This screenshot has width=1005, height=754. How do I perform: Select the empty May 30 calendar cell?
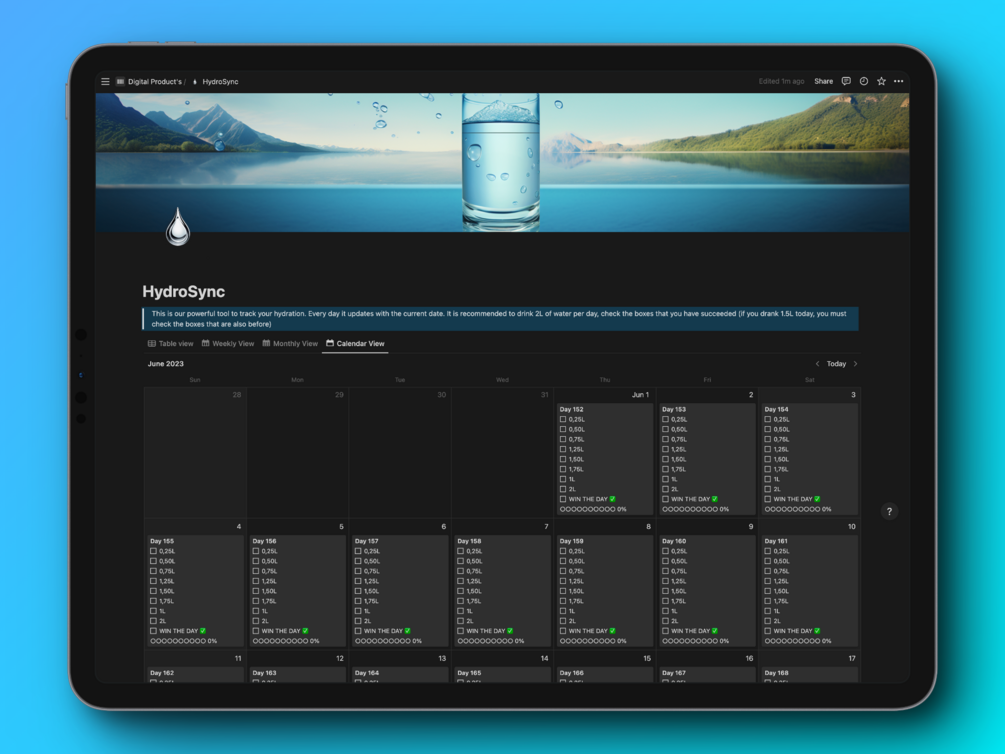coord(400,453)
